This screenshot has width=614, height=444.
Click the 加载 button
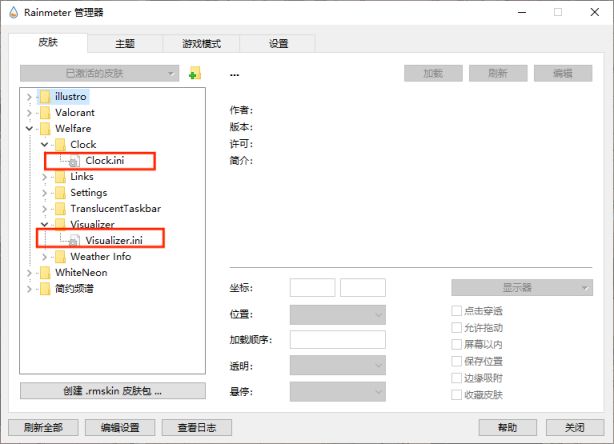(x=433, y=73)
